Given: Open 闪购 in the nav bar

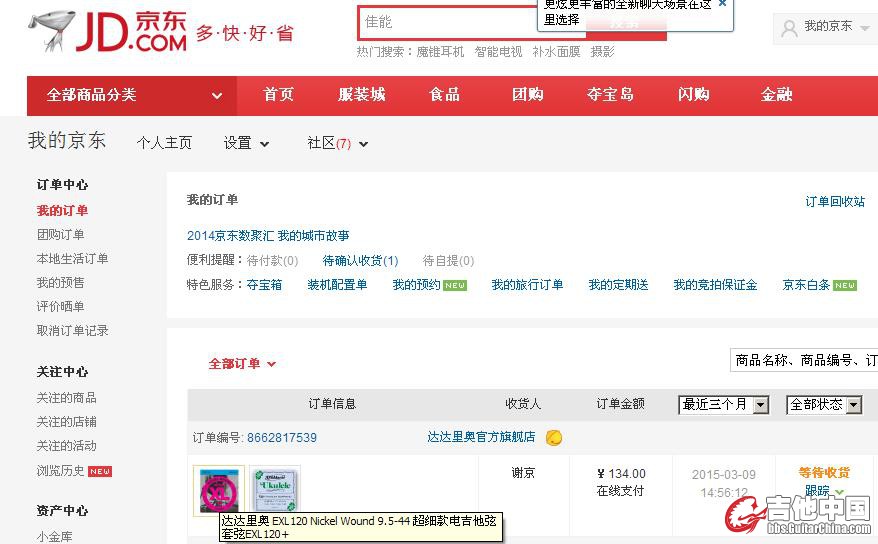Looking at the screenshot, I should 694,95.
